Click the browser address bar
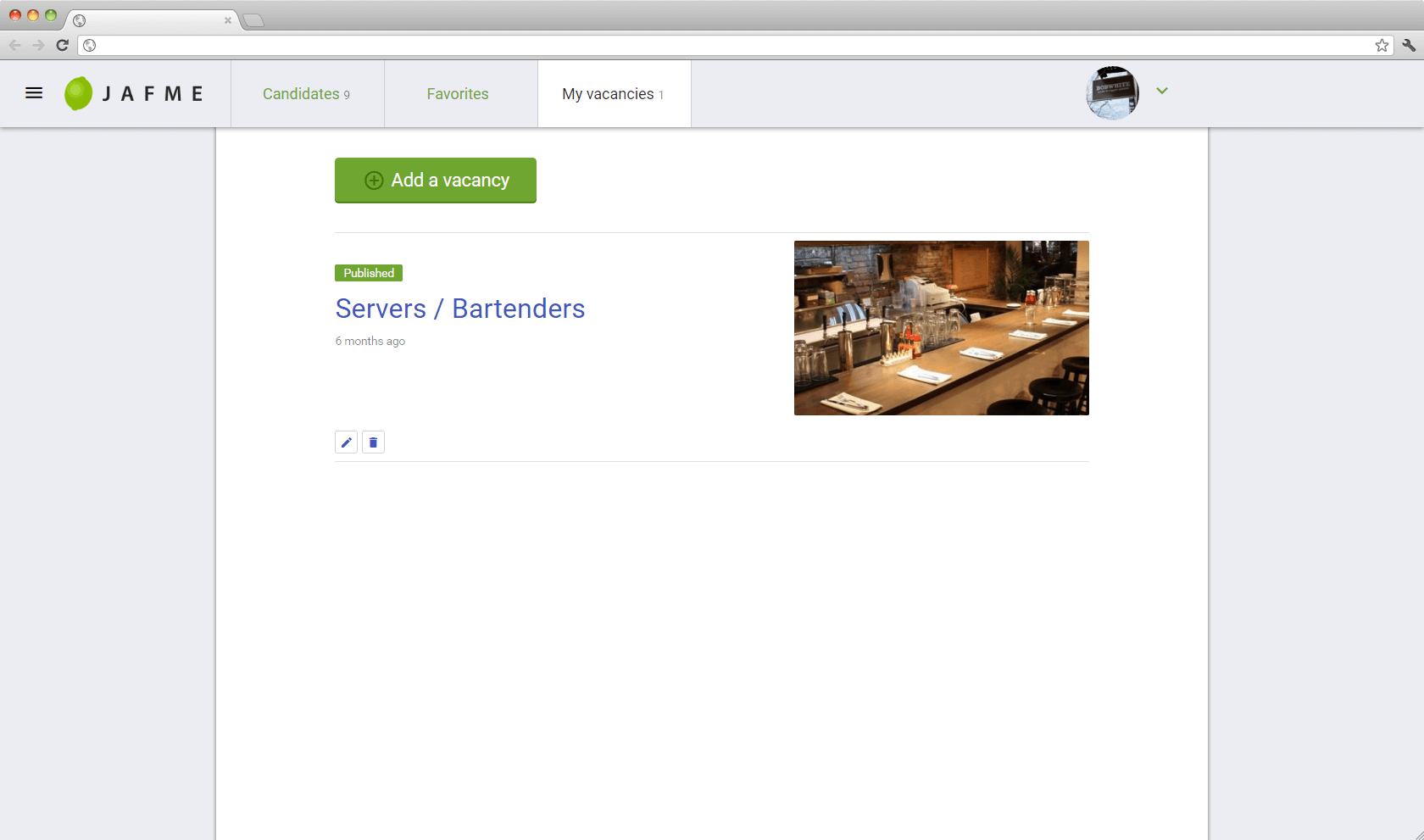Image resolution: width=1424 pixels, height=840 pixels. [729, 45]
